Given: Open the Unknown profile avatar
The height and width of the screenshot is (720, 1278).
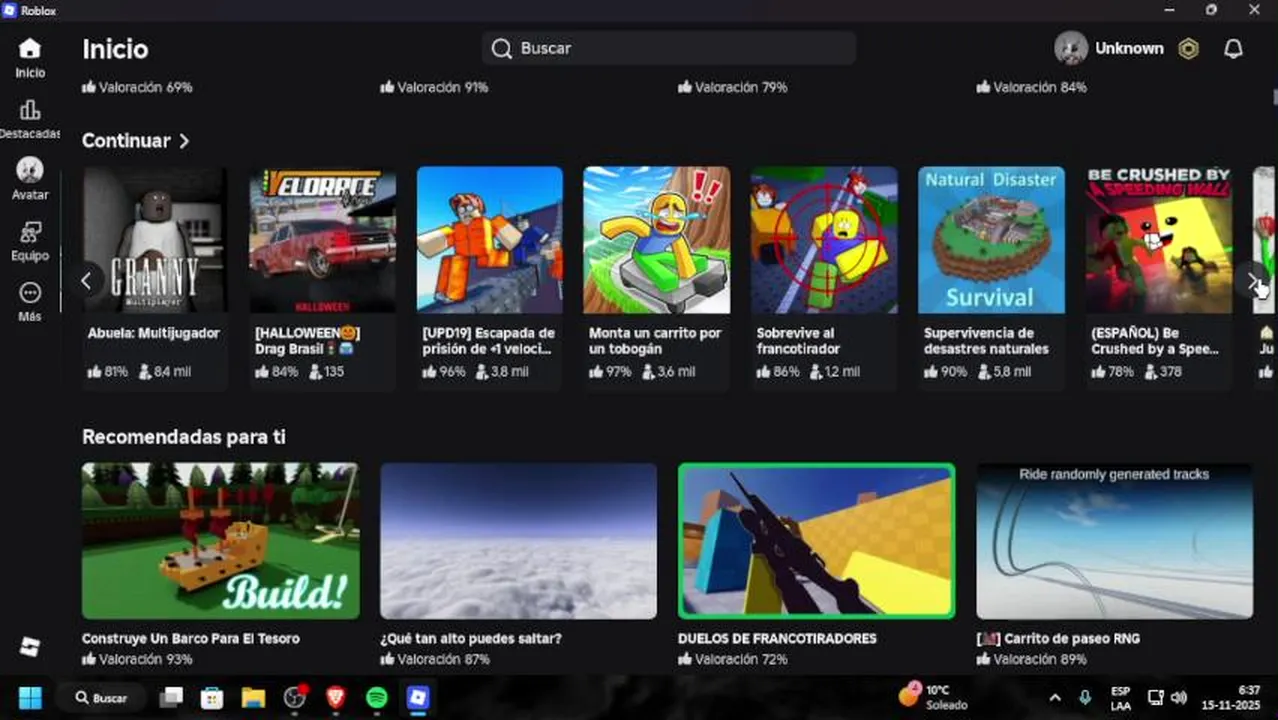Looking at the screenshot, I should click(x=1071, y=48).
